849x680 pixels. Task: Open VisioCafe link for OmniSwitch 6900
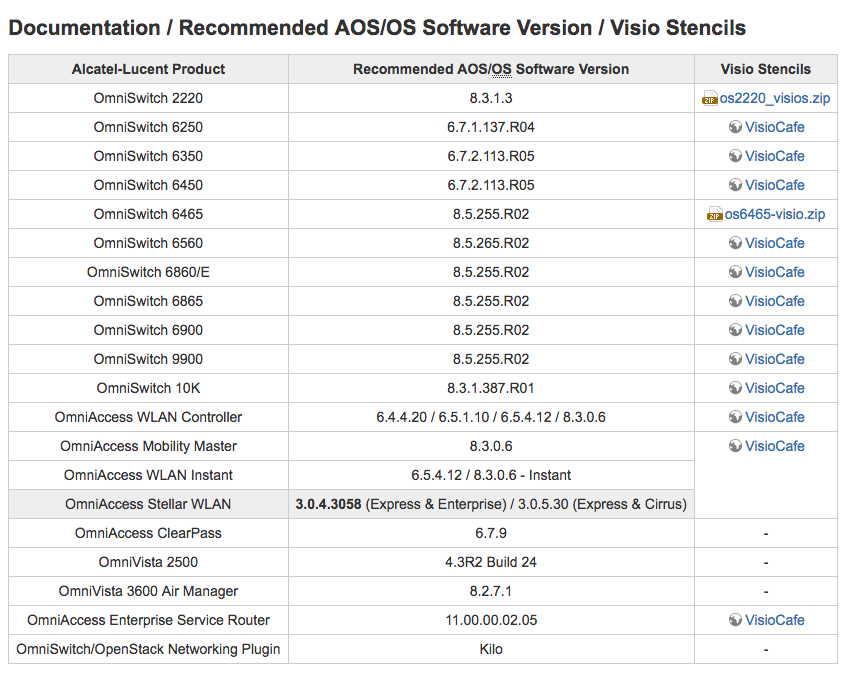pos(774,330)
